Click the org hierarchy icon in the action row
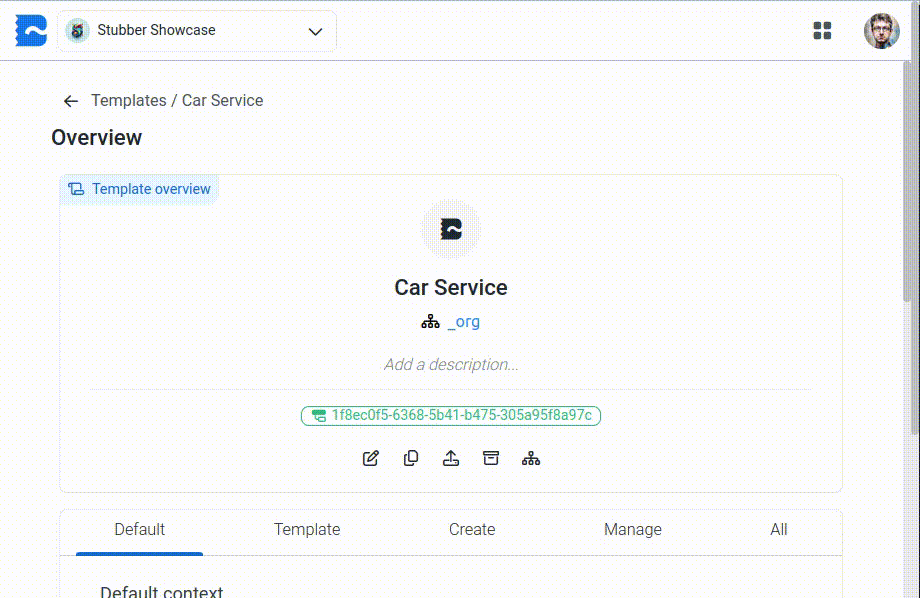Image resolution: width=920 pixels, height=598 pixels. [531, 458]
